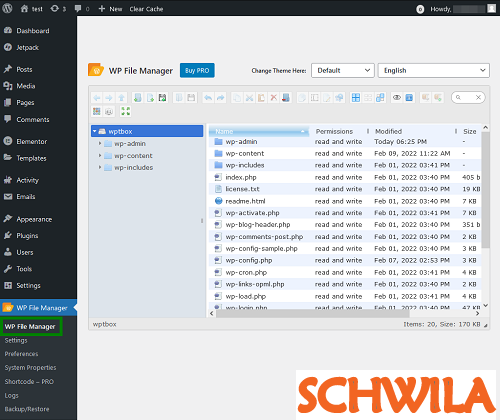Click the New button in admin bar
Viewport: 500px width, 420px height.
(x=111, y=9)
